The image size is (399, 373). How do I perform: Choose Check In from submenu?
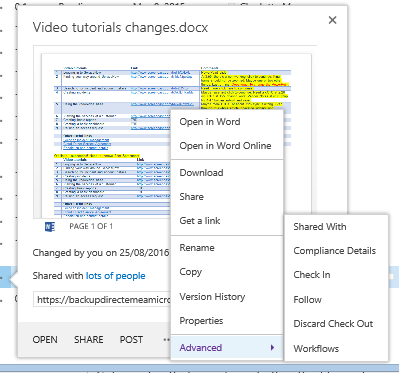(336, 275)
